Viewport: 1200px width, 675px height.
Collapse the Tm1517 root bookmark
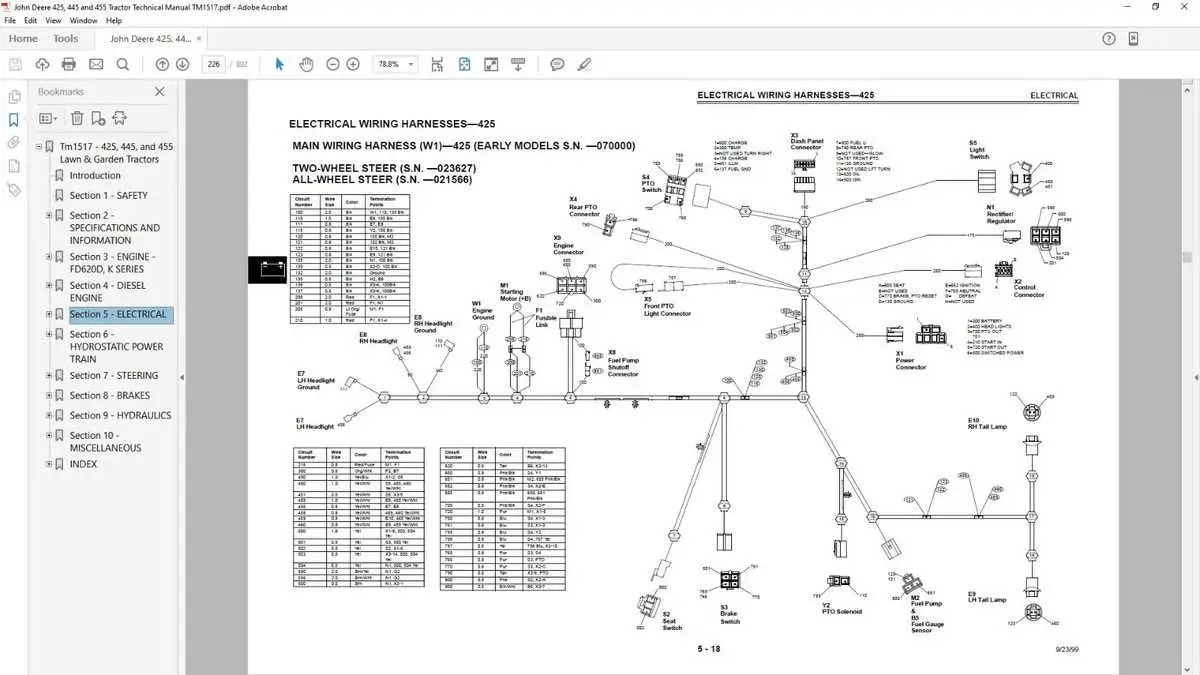pos(39,147)
